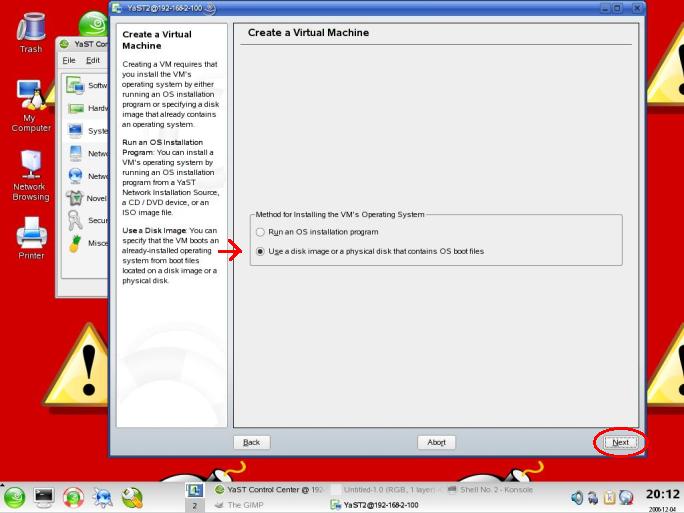Viewport: 684px width, 513px height.
Task: Click the Back button
Action: tap(252, 442)
